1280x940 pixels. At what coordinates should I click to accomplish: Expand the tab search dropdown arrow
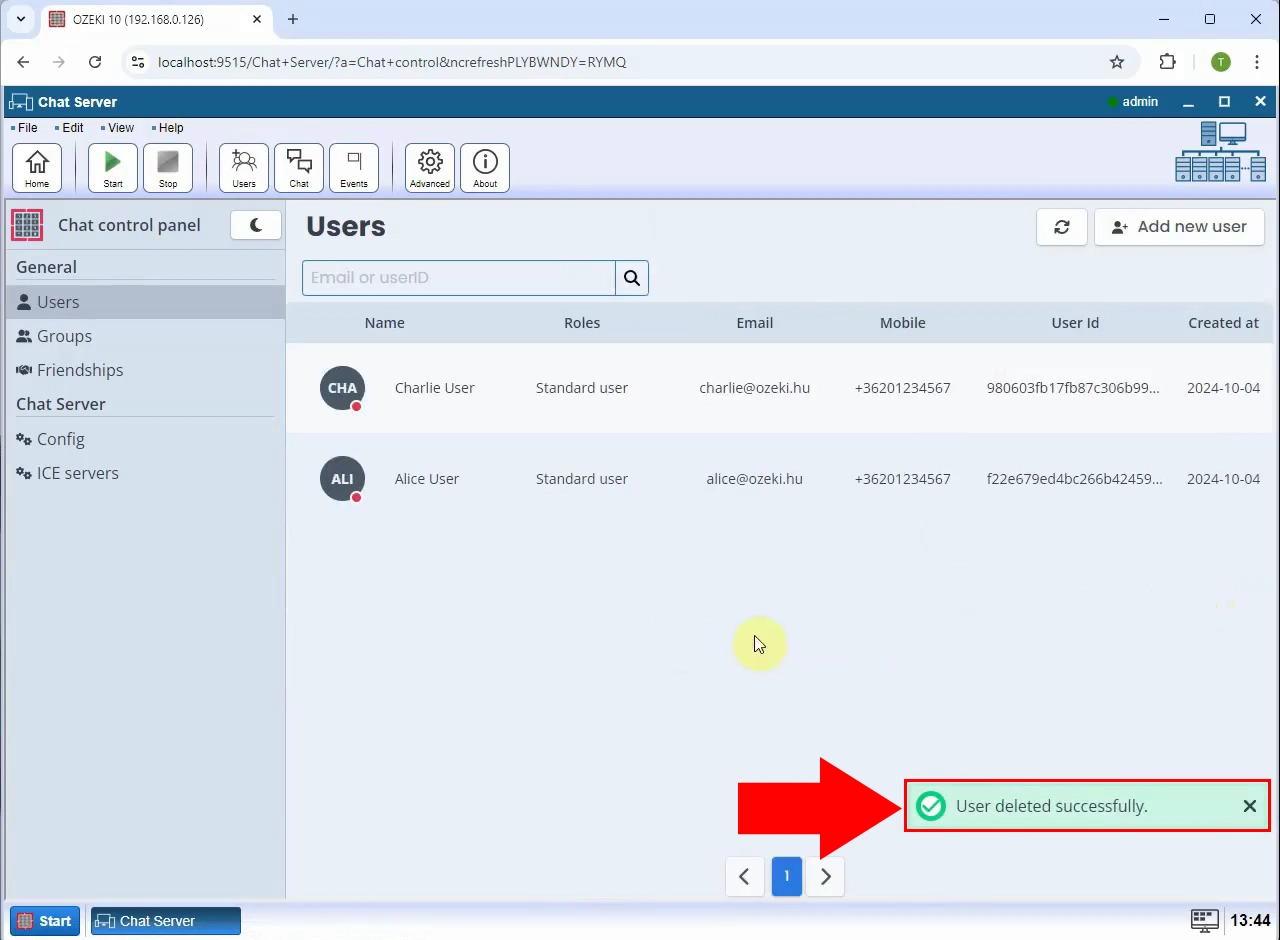tap(21, 19)
